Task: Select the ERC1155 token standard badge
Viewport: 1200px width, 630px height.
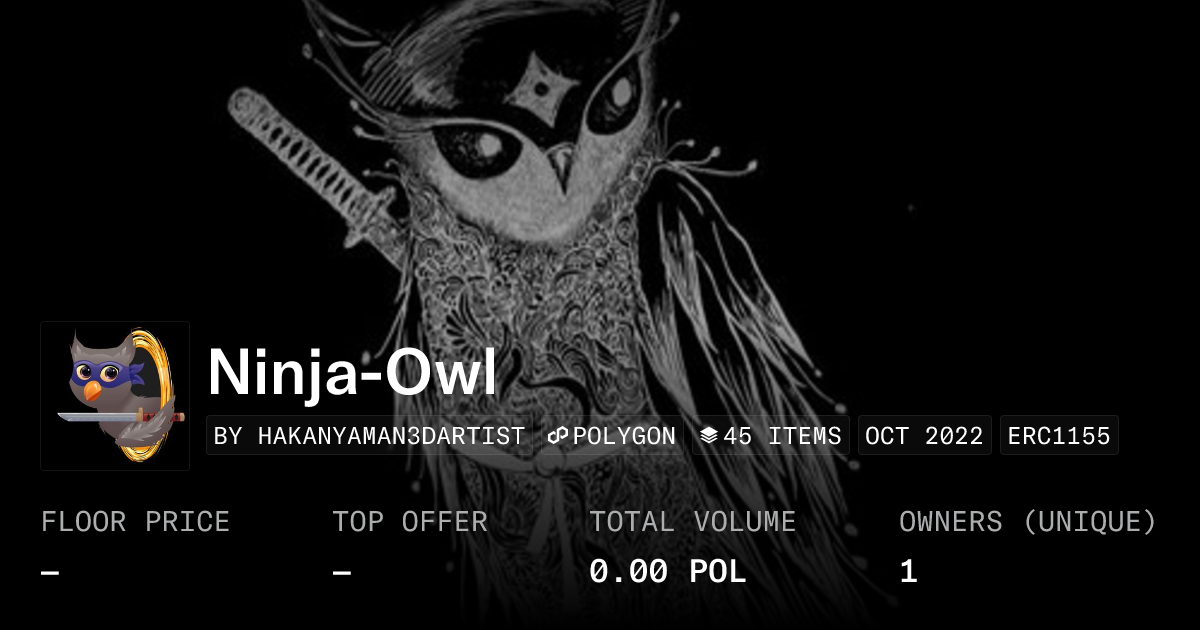Action: pos(1059,436)
